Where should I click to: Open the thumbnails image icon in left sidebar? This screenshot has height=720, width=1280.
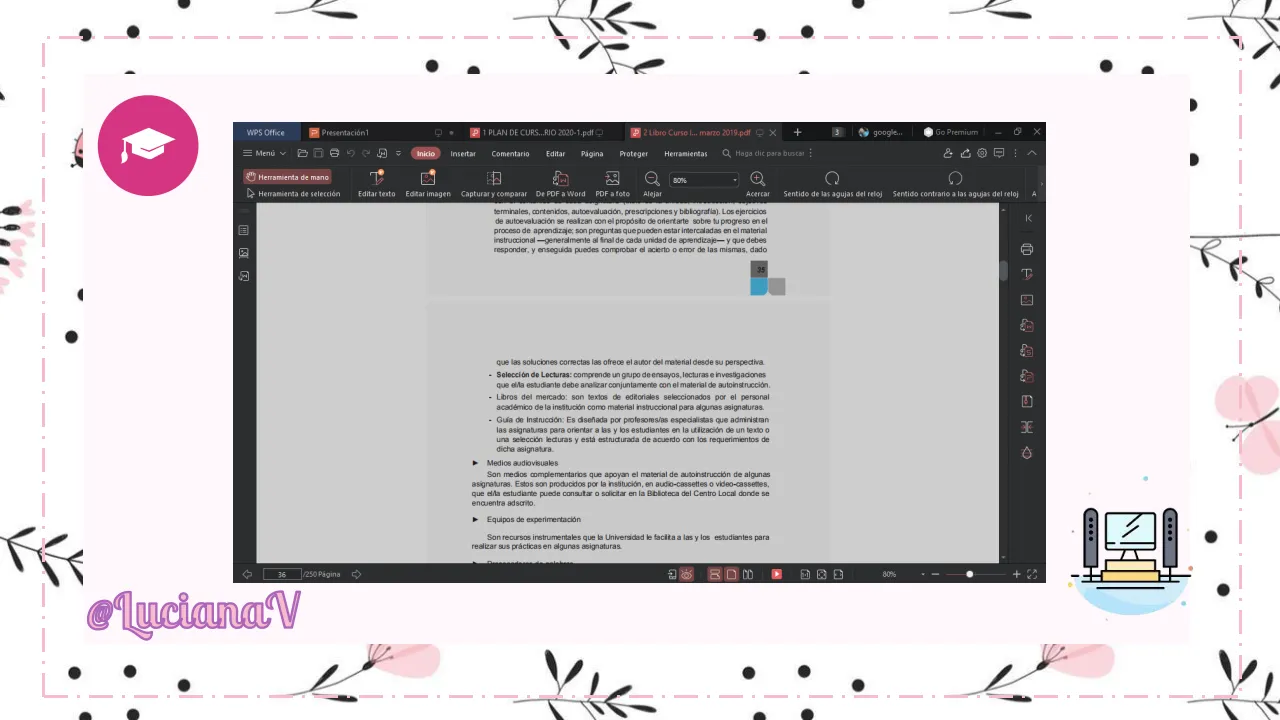(244, 253)
